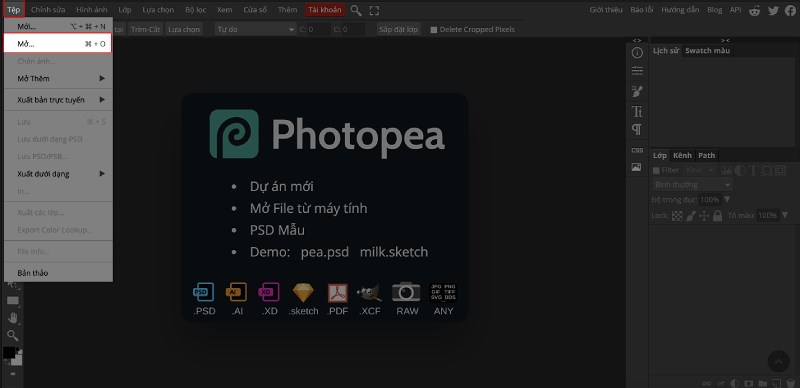Switch to the Swatch màu tab
Screen dimensions: 800x388
point(707,51)
